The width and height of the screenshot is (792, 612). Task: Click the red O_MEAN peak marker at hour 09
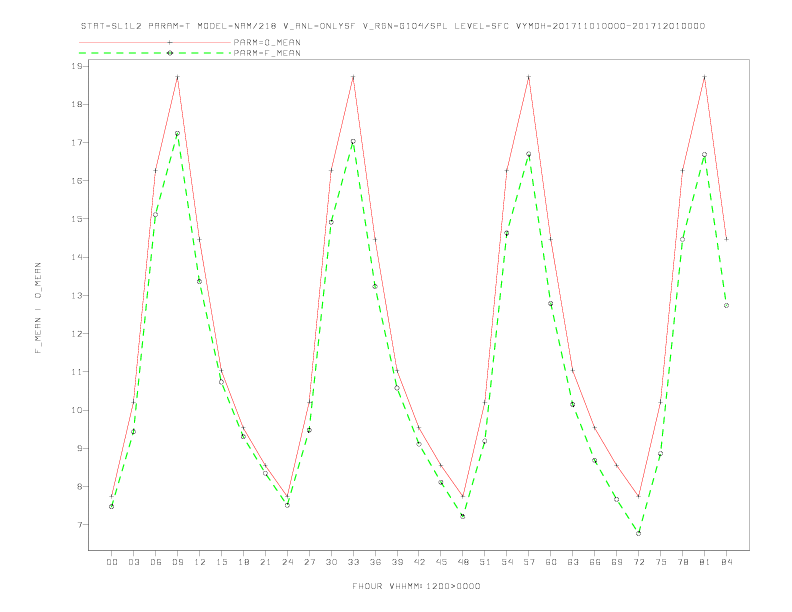(x=177, y=77)
